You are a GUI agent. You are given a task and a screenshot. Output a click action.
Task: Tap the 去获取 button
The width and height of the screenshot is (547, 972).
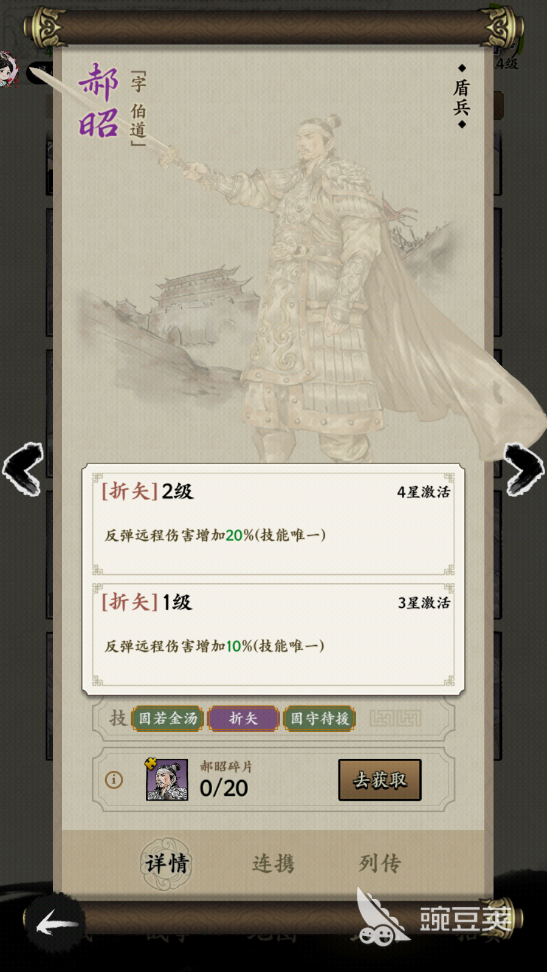(x=380, y=780)
